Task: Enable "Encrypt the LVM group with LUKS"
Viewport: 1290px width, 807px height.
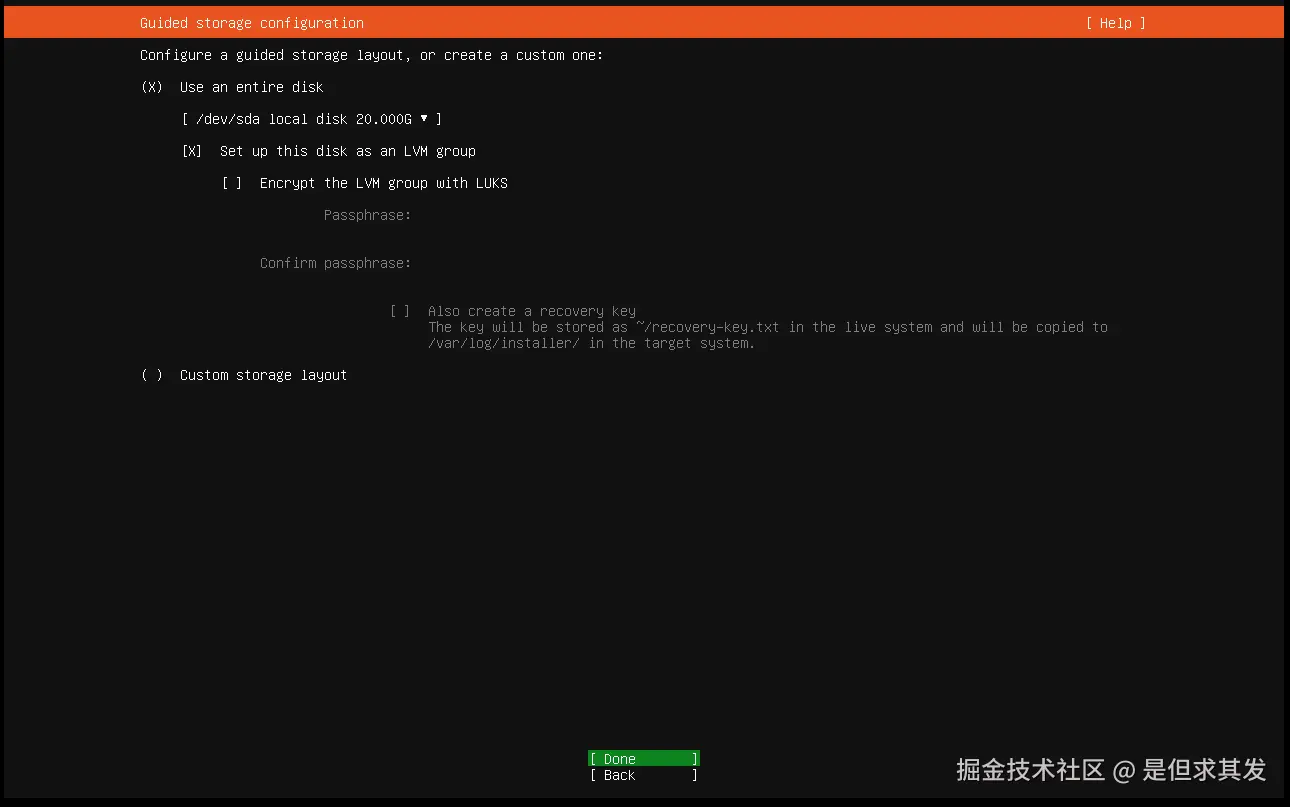Action: [x=231, y=183]
